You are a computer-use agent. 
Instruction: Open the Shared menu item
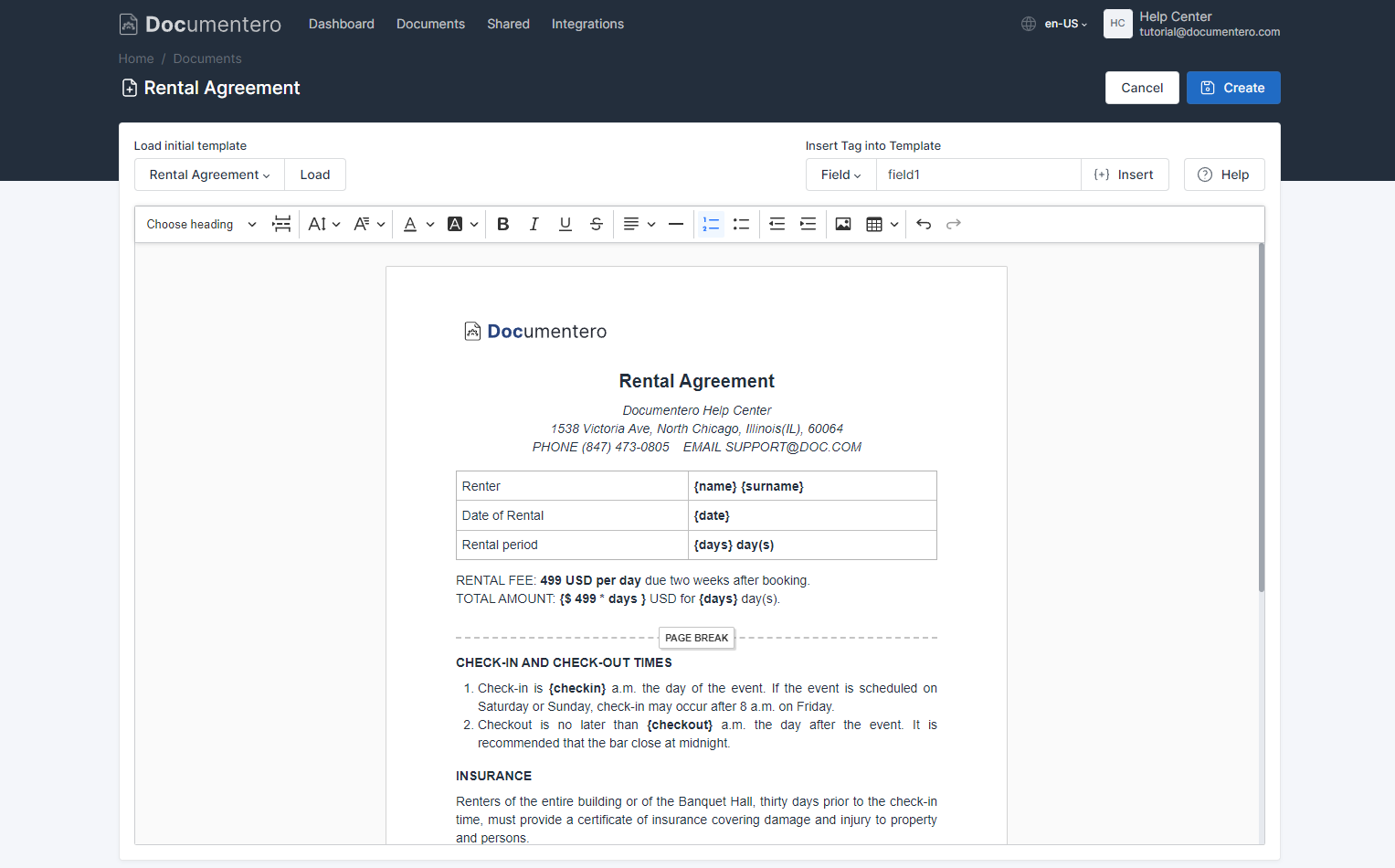(x=508, y=24)
